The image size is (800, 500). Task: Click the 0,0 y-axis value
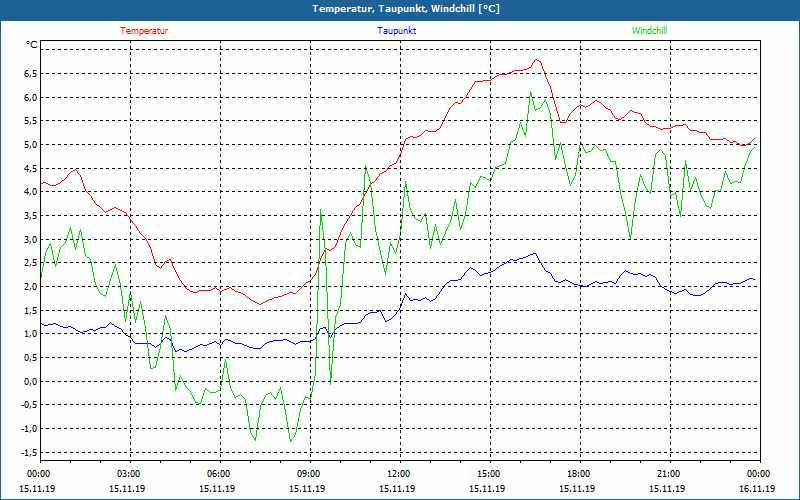[30, 381]
